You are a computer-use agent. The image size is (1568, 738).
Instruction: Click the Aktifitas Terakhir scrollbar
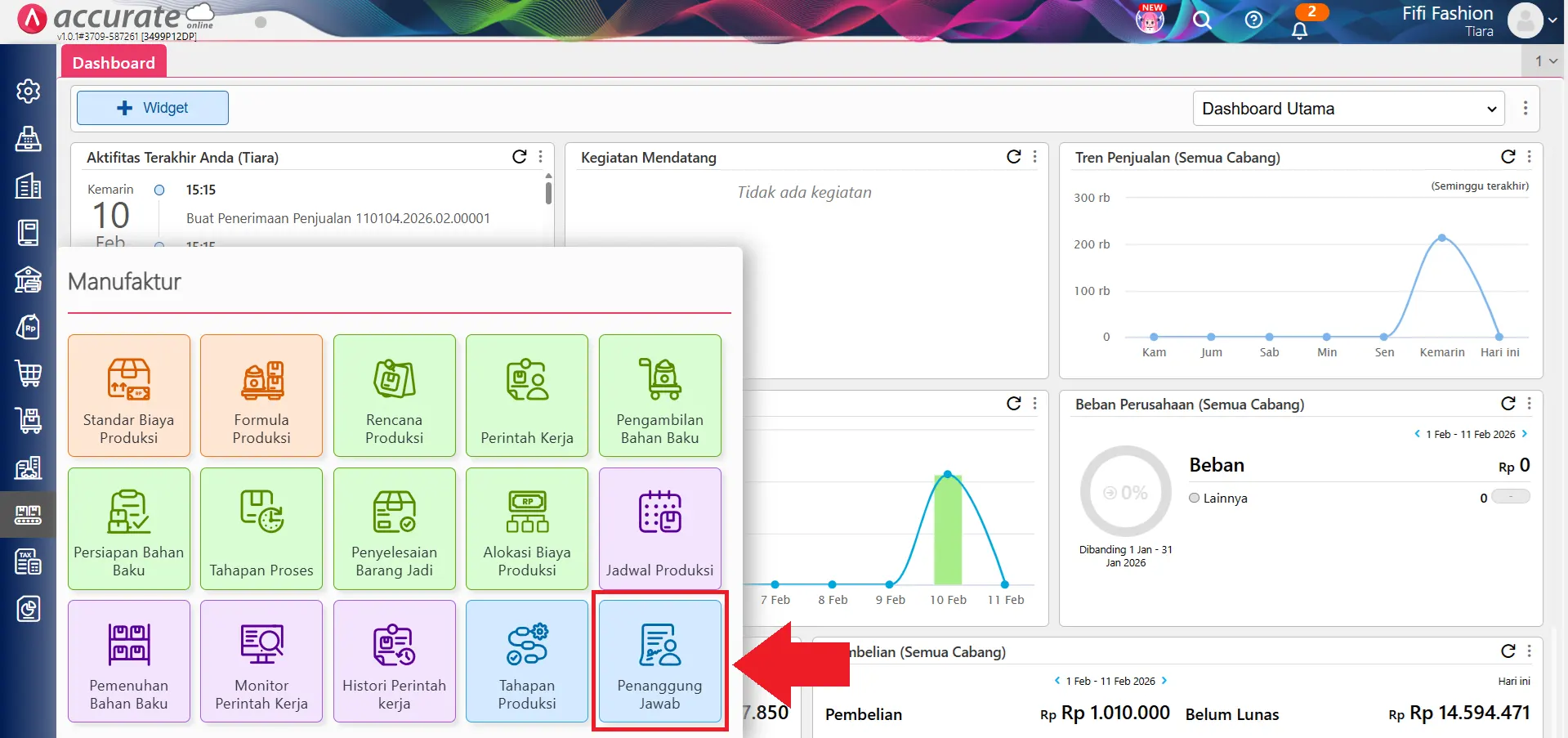[548, 193]
